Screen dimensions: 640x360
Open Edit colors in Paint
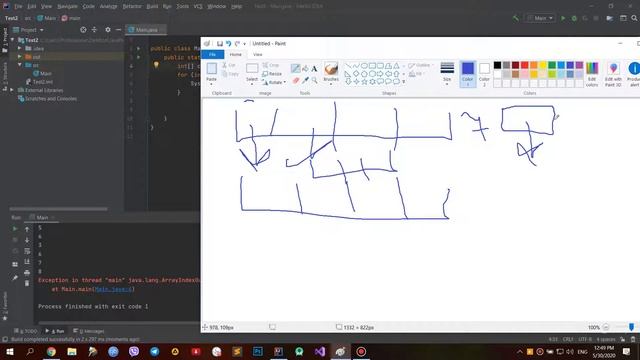pos(592,74)
